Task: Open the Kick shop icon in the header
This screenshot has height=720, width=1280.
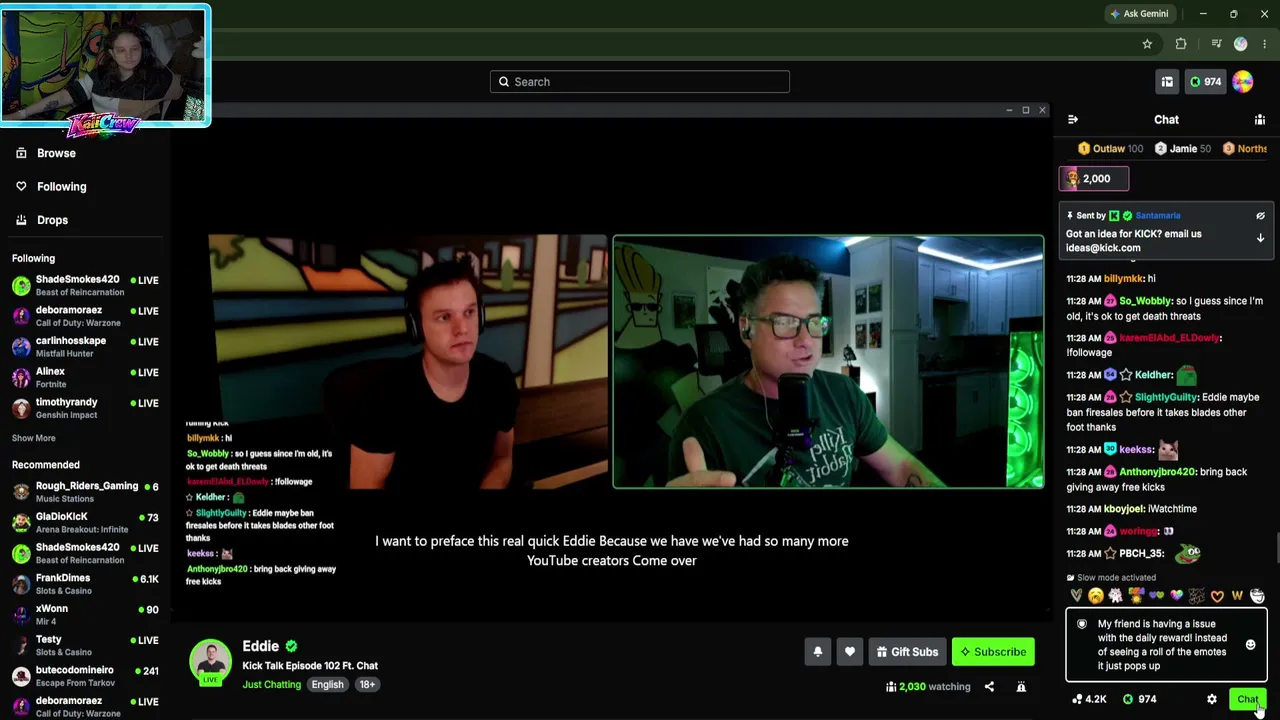Action: pos(1167,82)
